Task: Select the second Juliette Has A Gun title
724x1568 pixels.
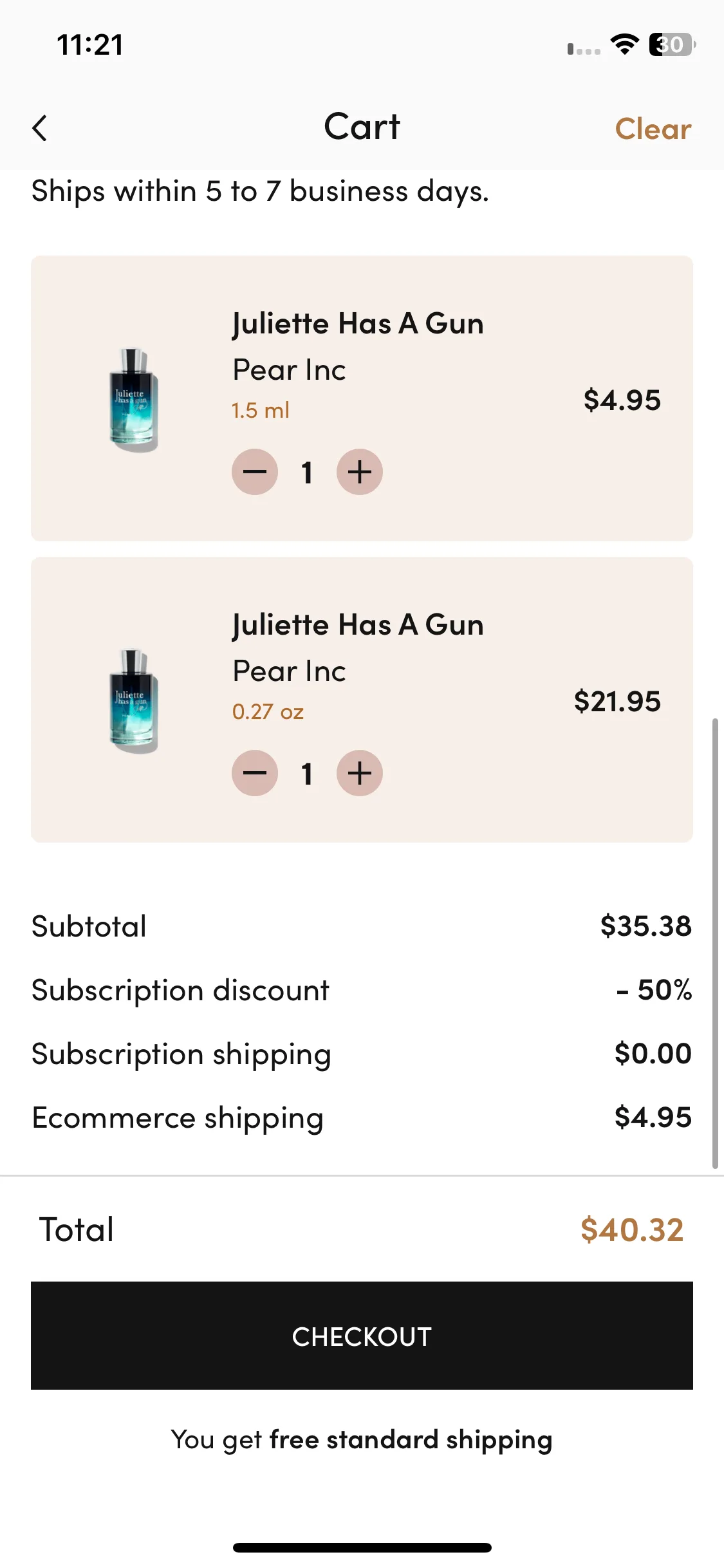Action: tap(358, 624)
